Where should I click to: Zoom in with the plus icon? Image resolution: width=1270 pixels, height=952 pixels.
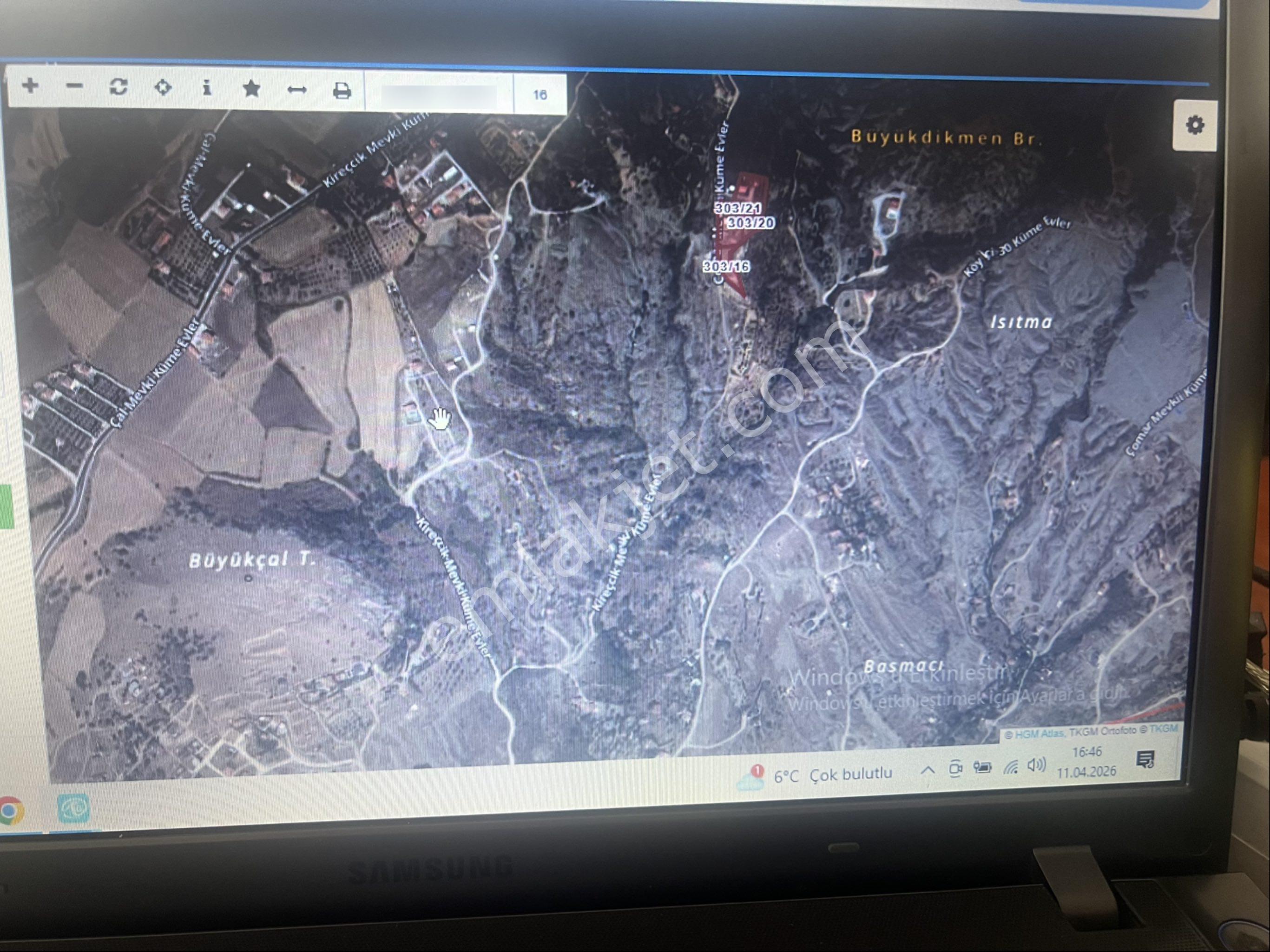(30, 86)
